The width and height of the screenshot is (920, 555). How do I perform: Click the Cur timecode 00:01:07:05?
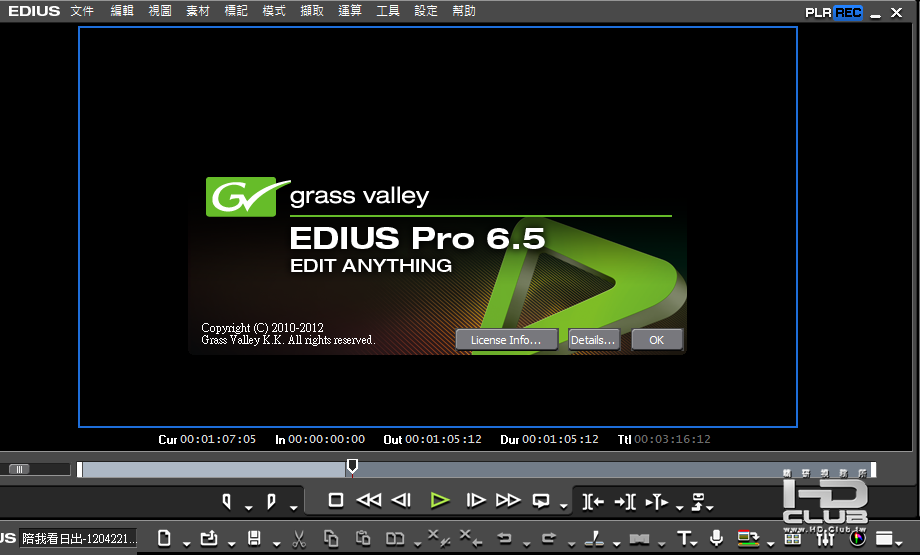click(x=218, y=439)
